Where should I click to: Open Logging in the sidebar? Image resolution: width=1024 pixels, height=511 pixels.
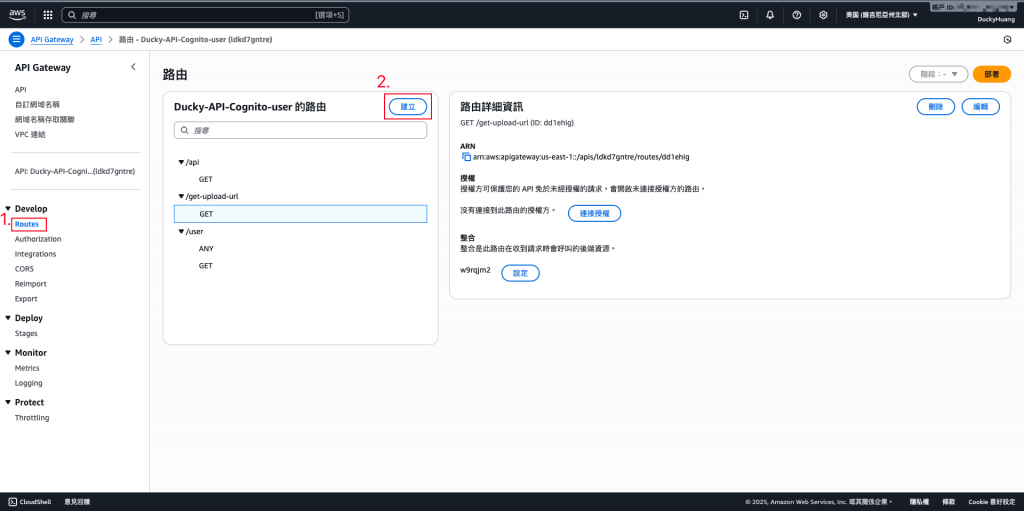pyautogui.click(x=28, y=383)
